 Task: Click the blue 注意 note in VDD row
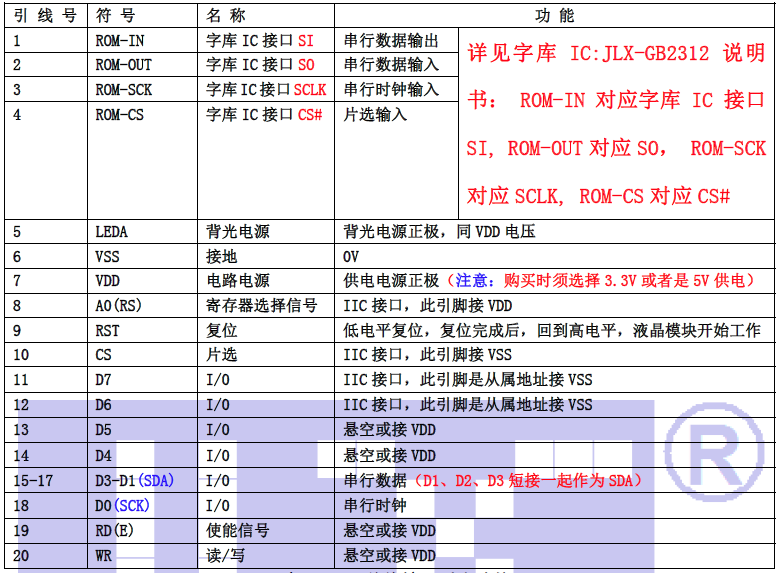point(472,281)
